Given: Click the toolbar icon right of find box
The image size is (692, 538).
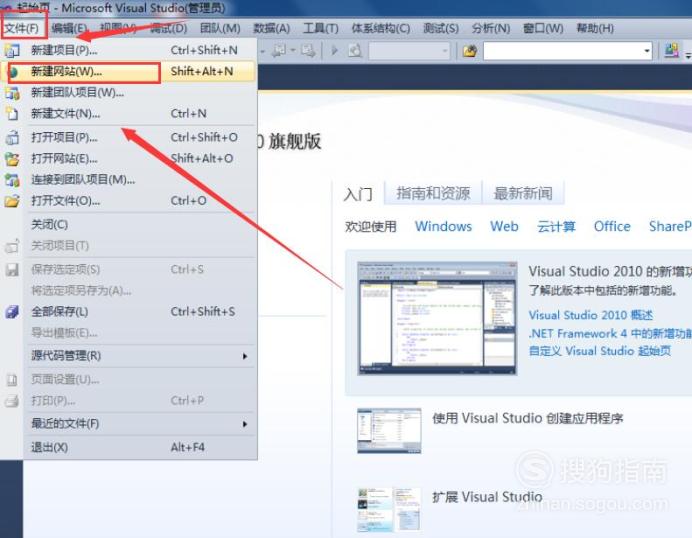Looking at the screenshot, I should tap(671, 51).
